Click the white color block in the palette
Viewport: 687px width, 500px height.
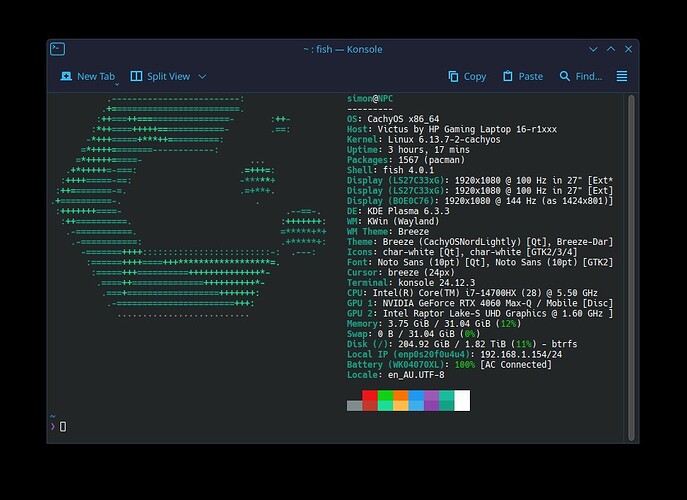pyautogui.click(x=462, y=401)
